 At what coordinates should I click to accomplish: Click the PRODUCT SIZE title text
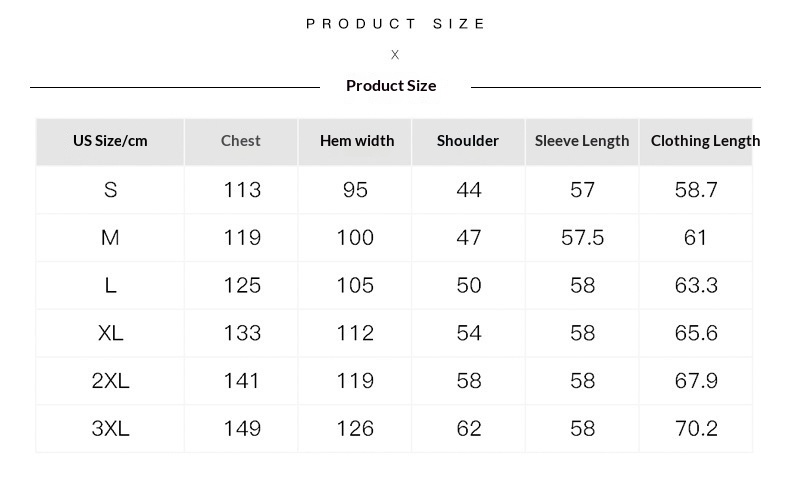tap(396, 24)
